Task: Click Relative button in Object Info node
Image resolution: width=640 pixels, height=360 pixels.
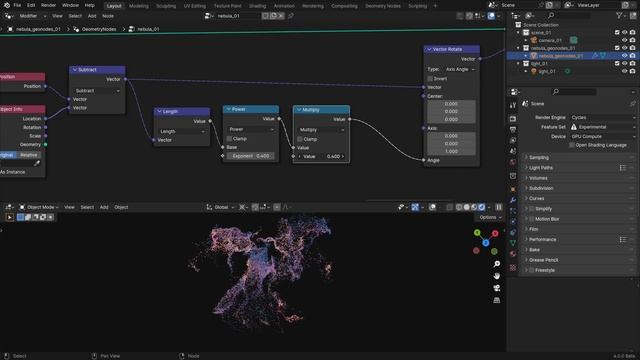Action: [29, 155]
